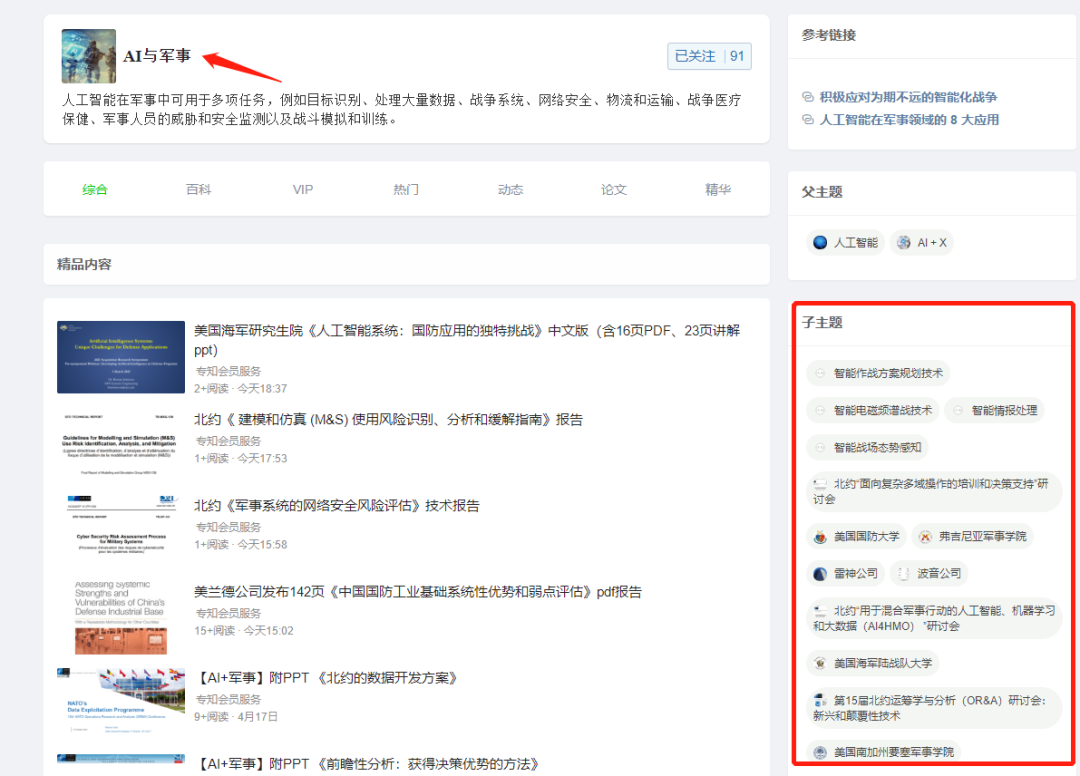Open article 美兰德公司发布142页 pdf报告

pyautogui.click(x=418, y=591)
